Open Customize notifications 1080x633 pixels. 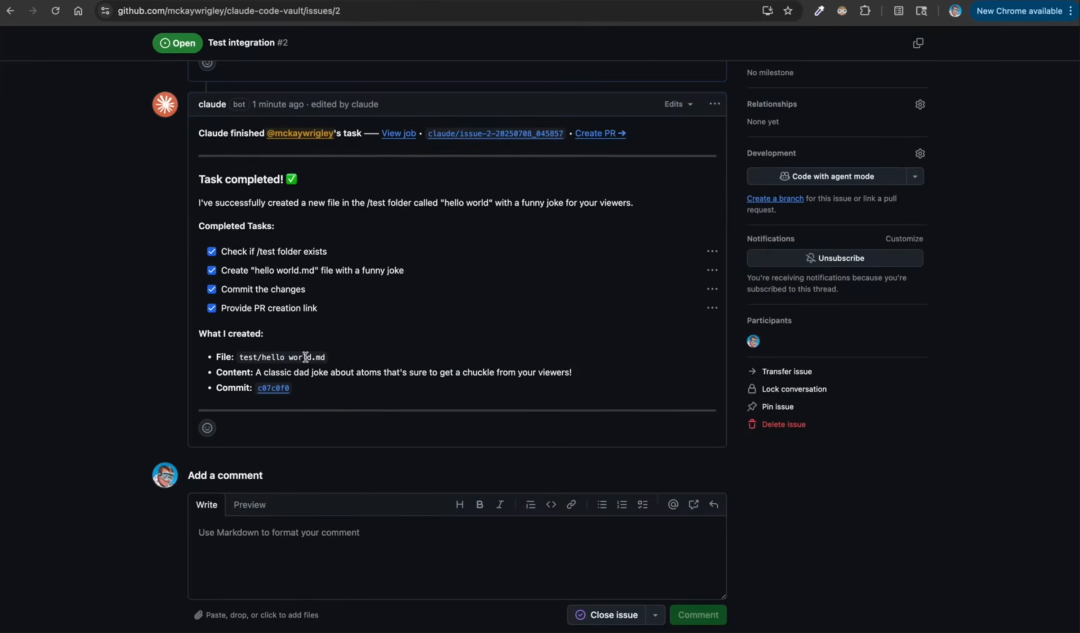coord(904,239)
